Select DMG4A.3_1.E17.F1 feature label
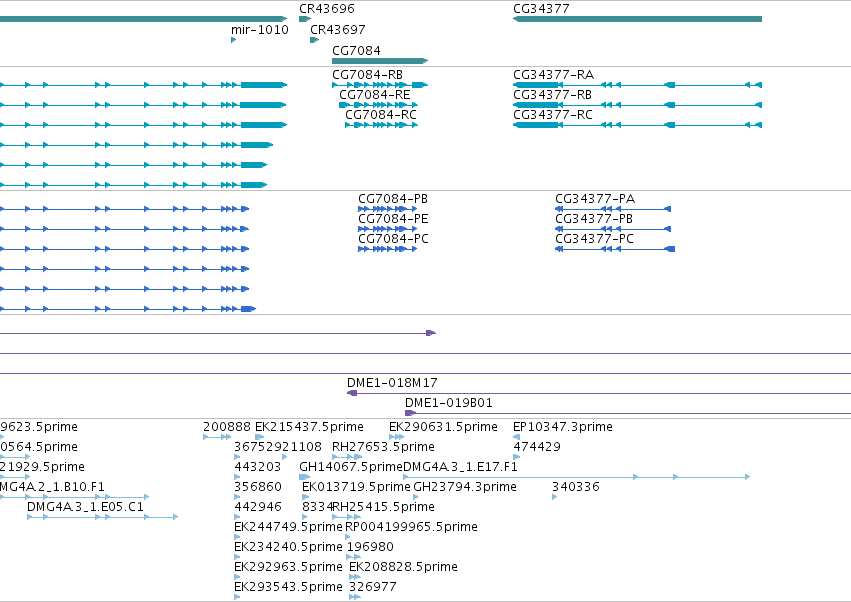 (460, 467)
